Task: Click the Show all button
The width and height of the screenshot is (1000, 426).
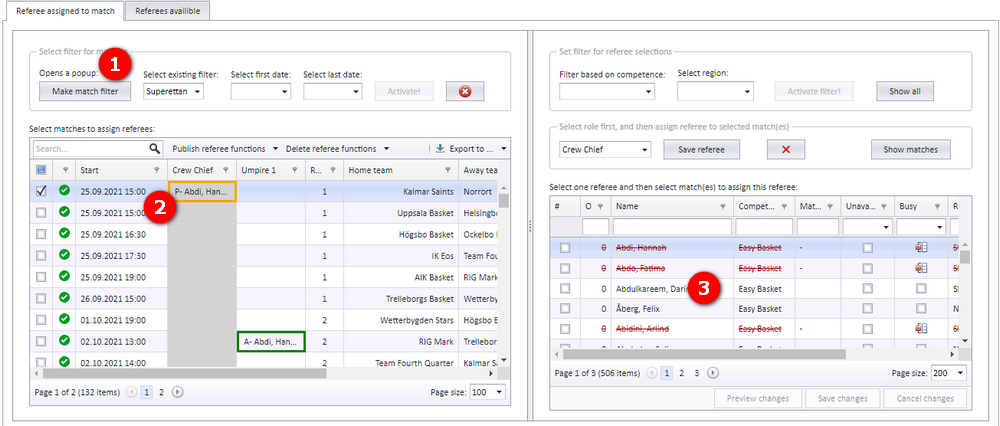Action: click(905, 91)
